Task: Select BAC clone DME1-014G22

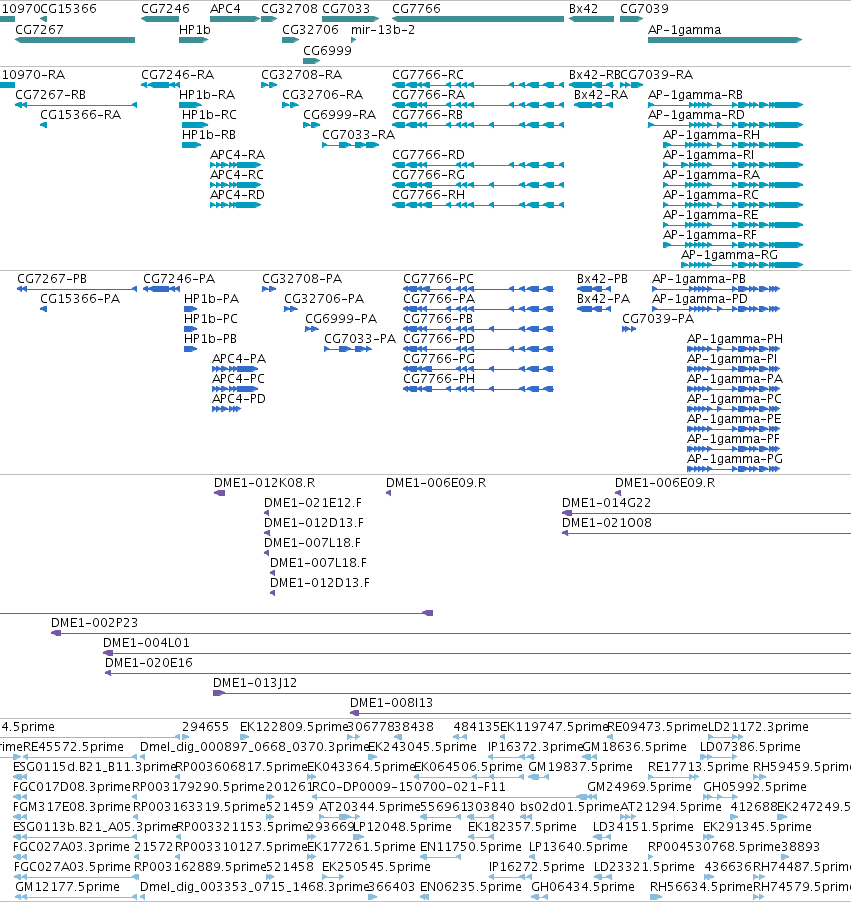Action: 606,502
